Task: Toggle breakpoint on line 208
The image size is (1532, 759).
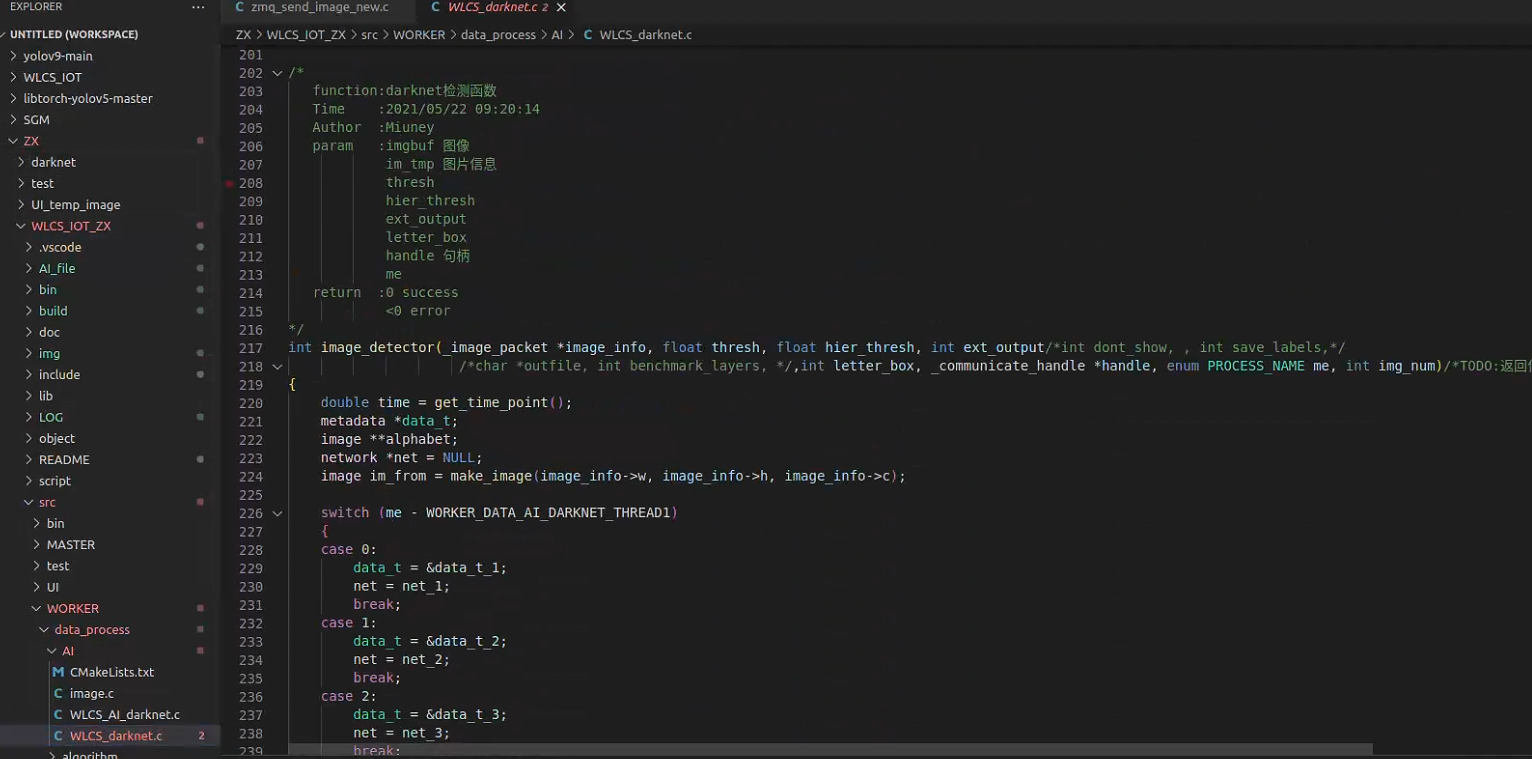Action: [229, 183]
